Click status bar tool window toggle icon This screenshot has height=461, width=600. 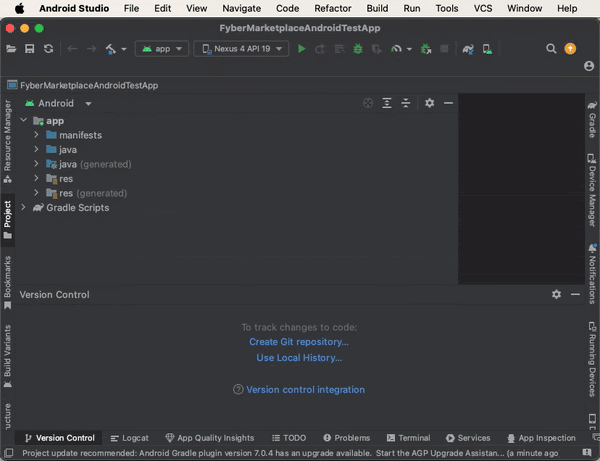point(9,453)
